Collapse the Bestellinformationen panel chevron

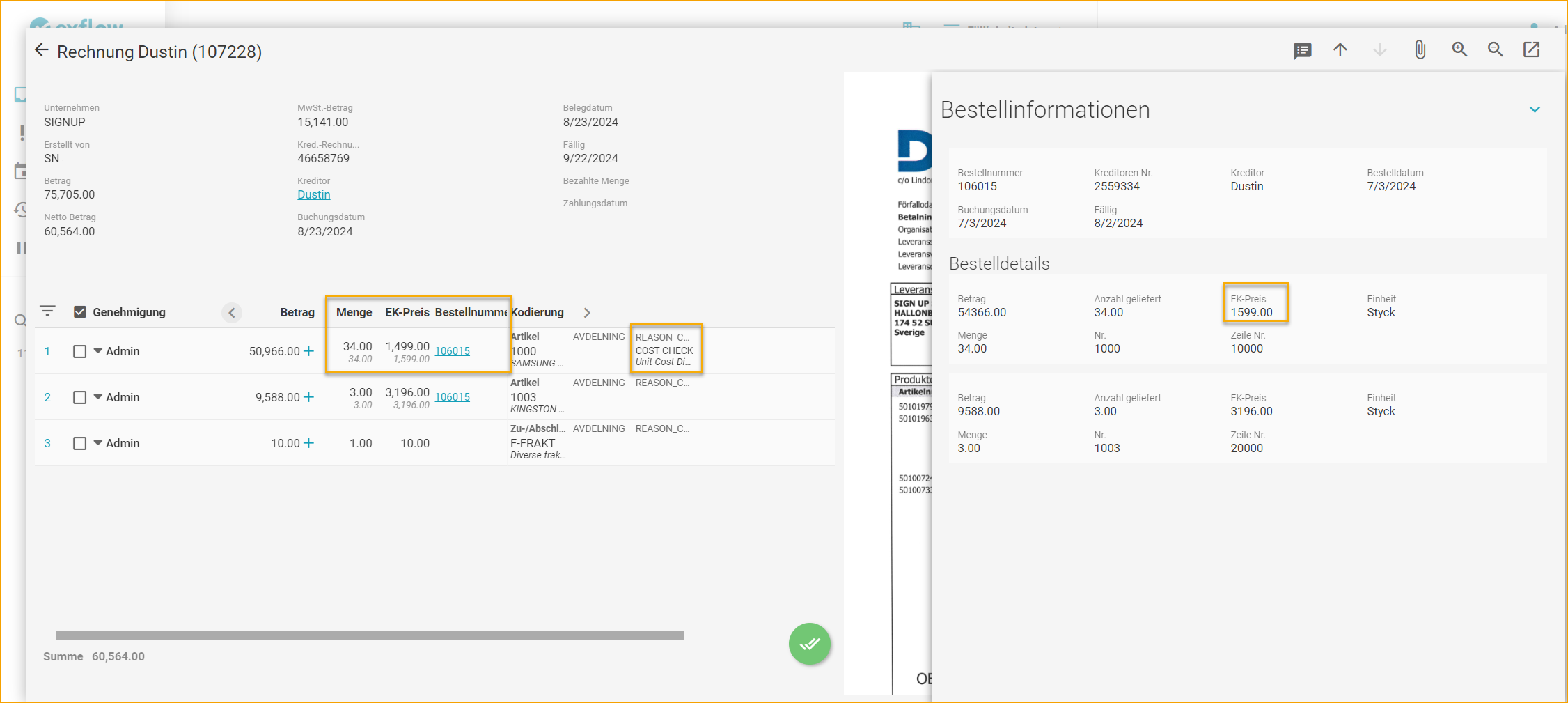[x=1535, y=110]
